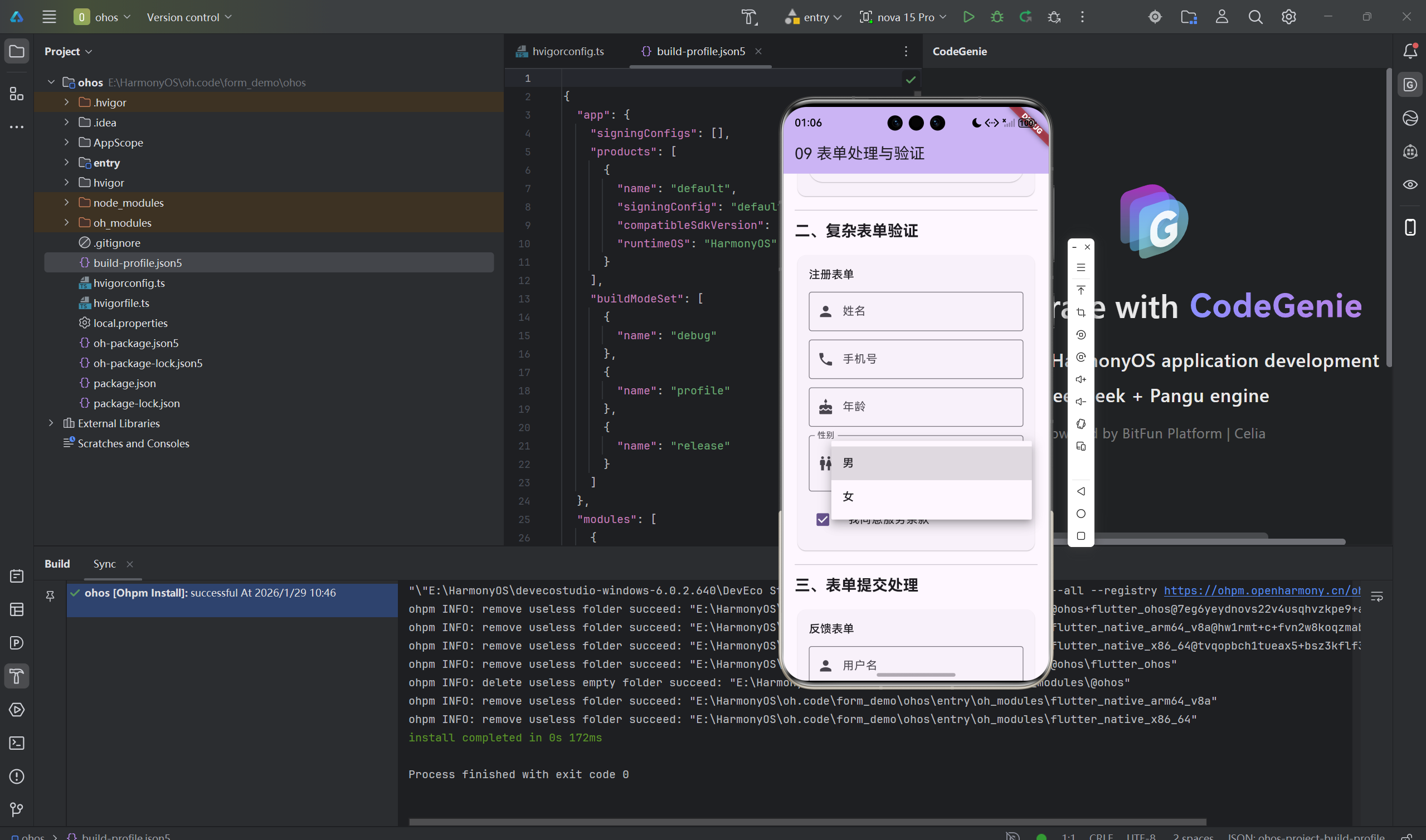Toggle soft-wrap icon in build output
The width and height of the screenshot is (1426, 840).
(1377, 596)
